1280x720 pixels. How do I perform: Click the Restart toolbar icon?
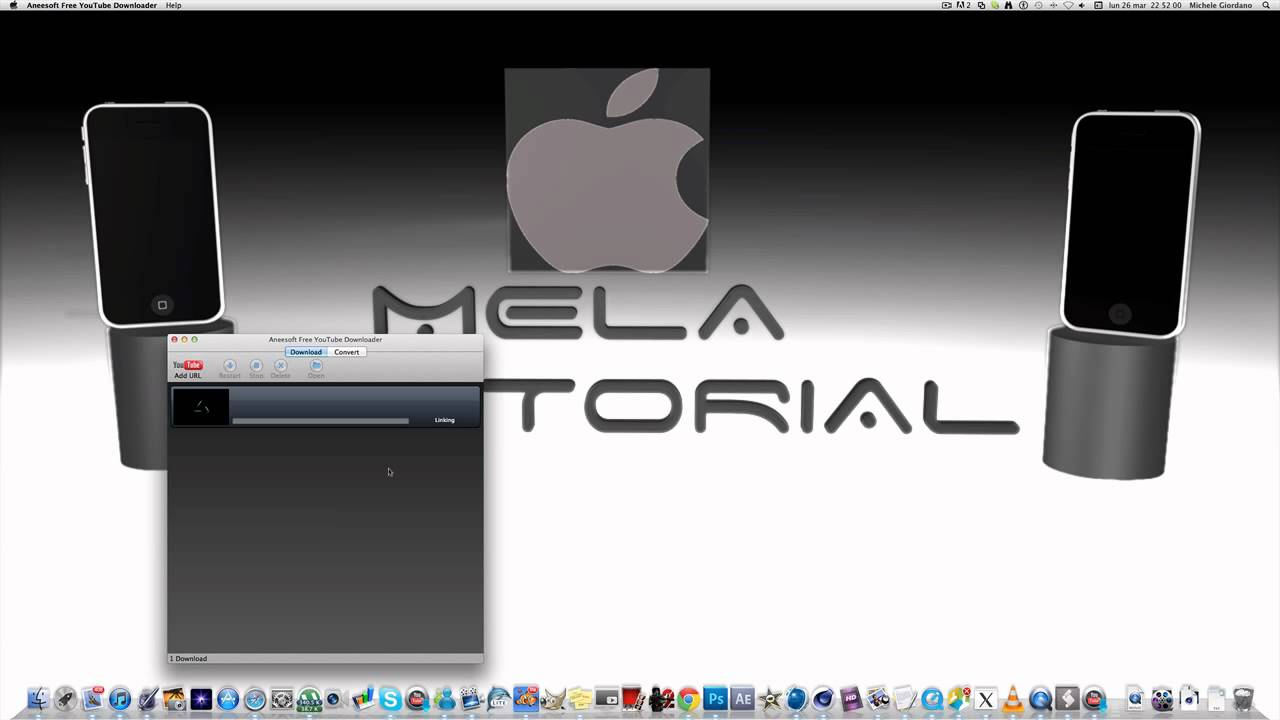[229, 369]
